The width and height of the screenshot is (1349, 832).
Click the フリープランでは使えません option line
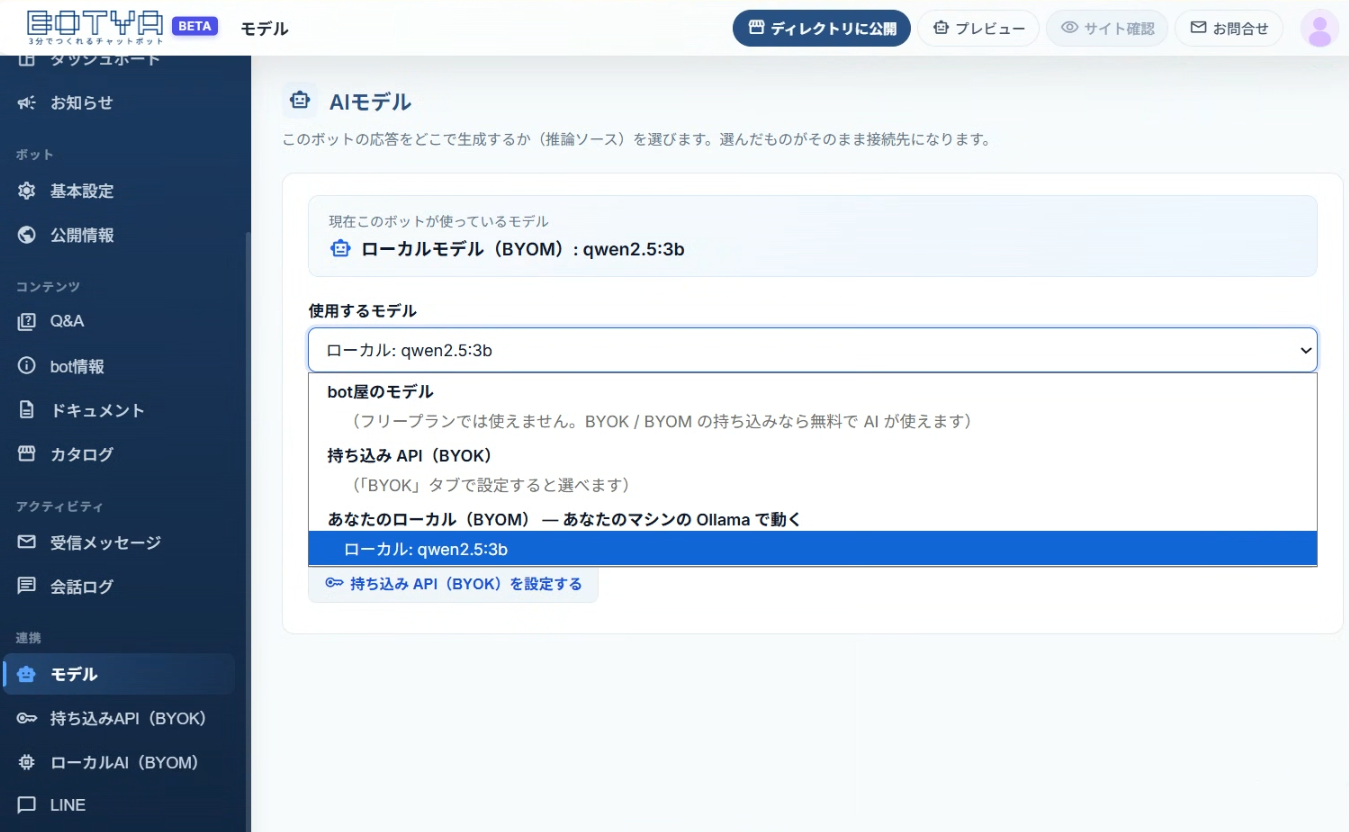click(x=661, y=421)
